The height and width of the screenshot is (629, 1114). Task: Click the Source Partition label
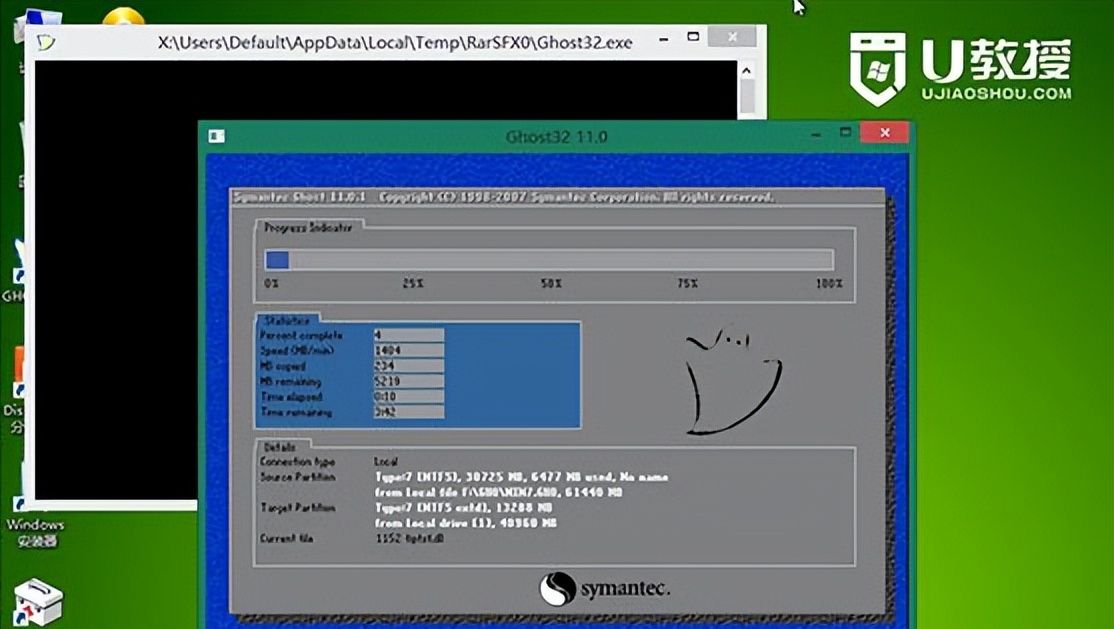(x=297, y=477)
